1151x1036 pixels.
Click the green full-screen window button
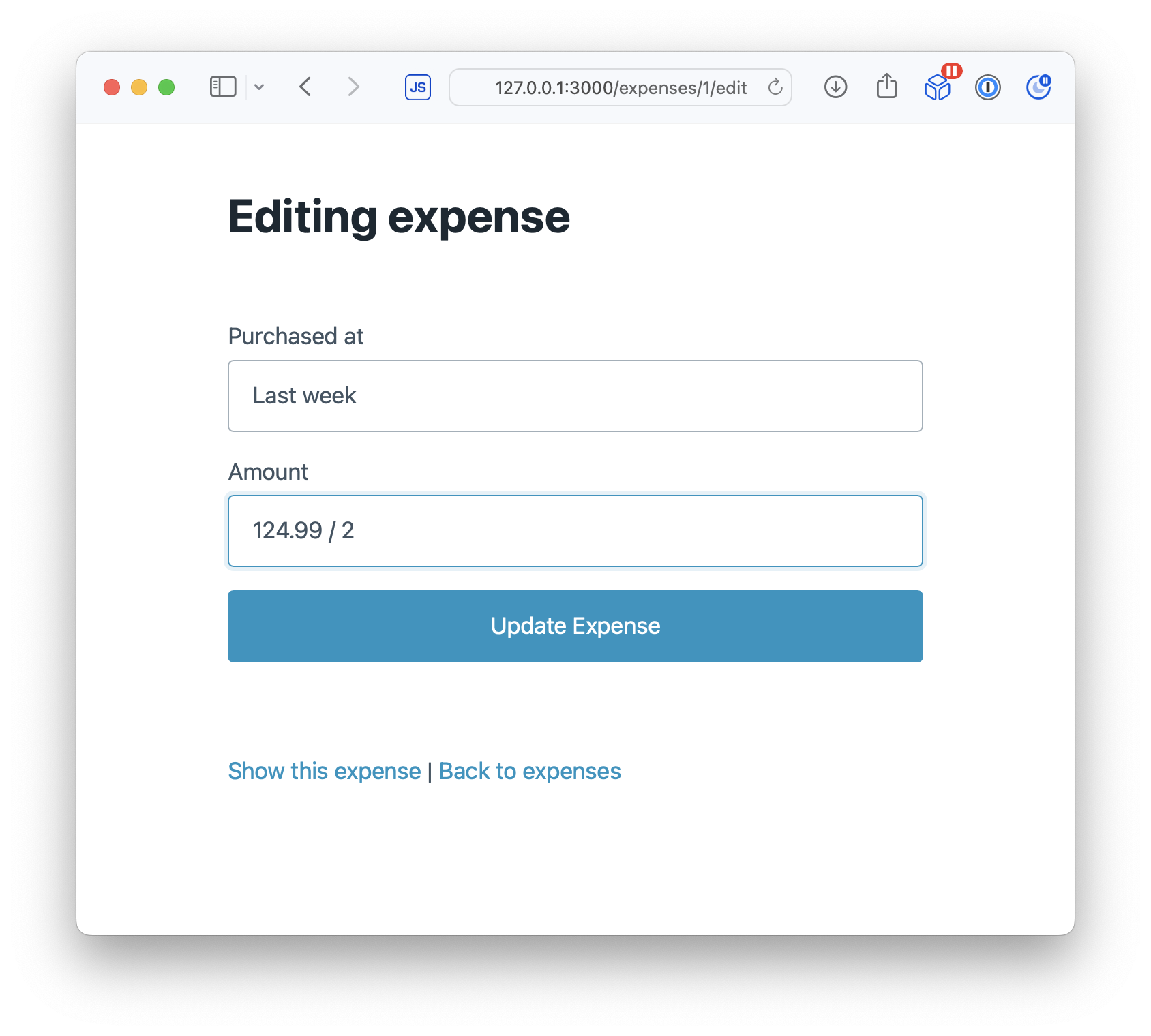pos(166,87)
